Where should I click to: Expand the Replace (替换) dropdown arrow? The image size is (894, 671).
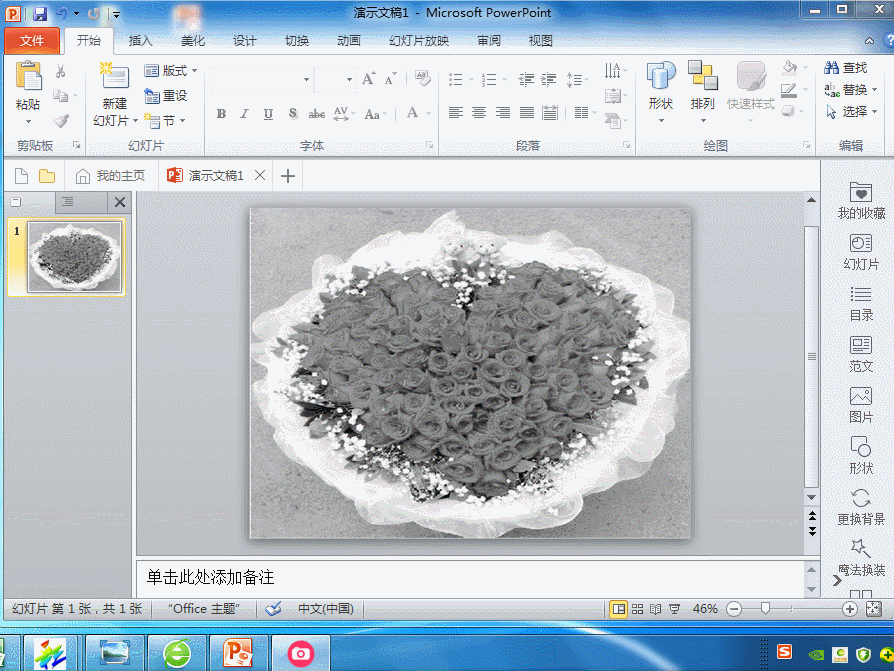[x=875, y=90]
